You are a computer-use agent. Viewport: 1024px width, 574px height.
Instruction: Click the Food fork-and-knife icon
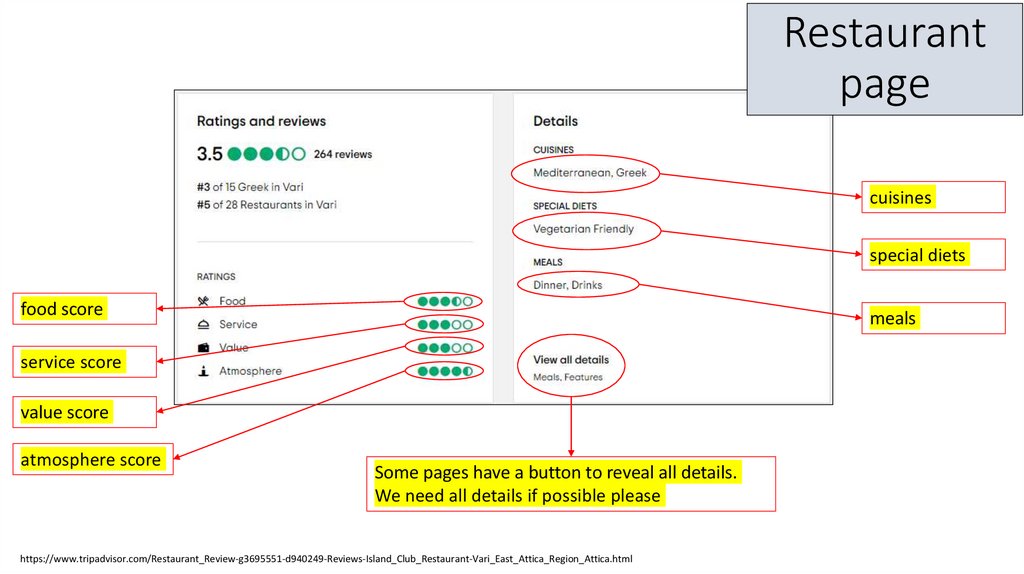(203, 301)
